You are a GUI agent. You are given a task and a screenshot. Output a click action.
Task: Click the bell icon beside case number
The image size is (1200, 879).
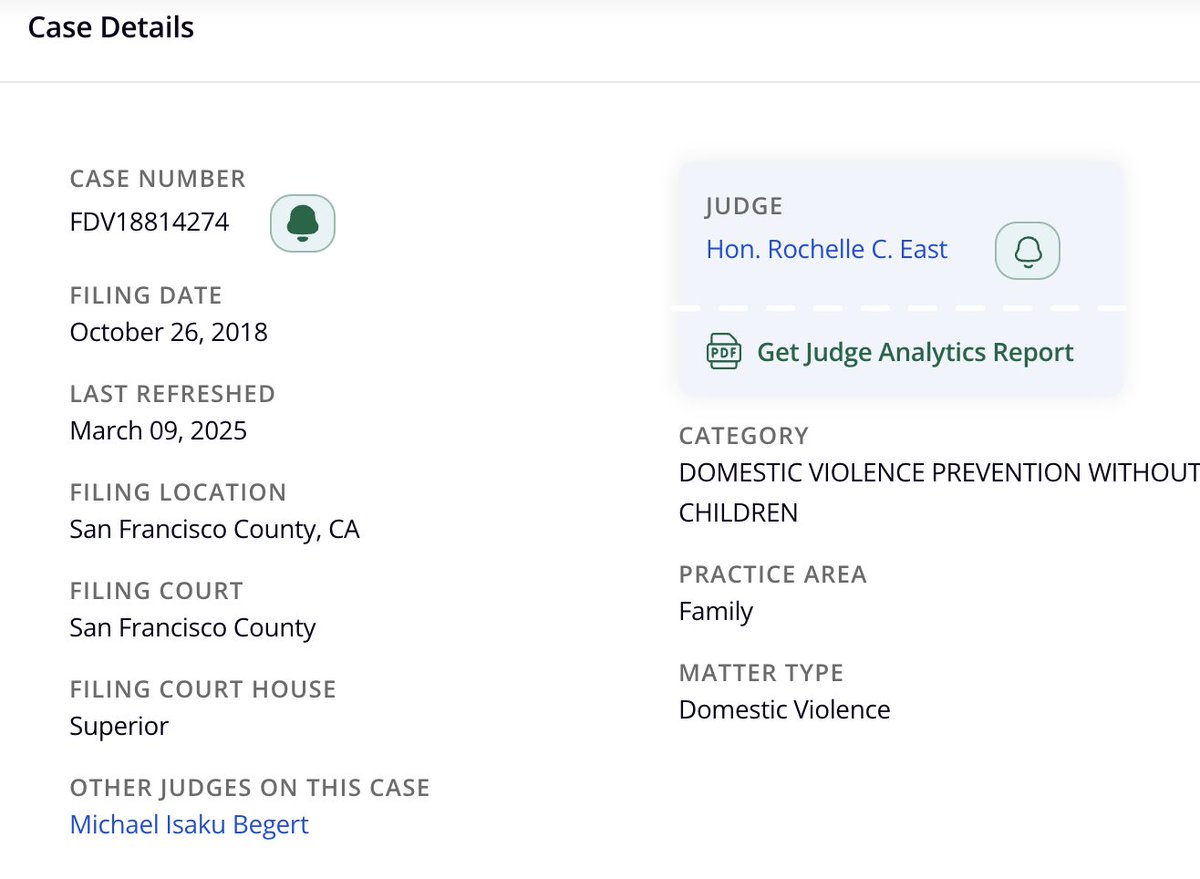pos(302,223)
